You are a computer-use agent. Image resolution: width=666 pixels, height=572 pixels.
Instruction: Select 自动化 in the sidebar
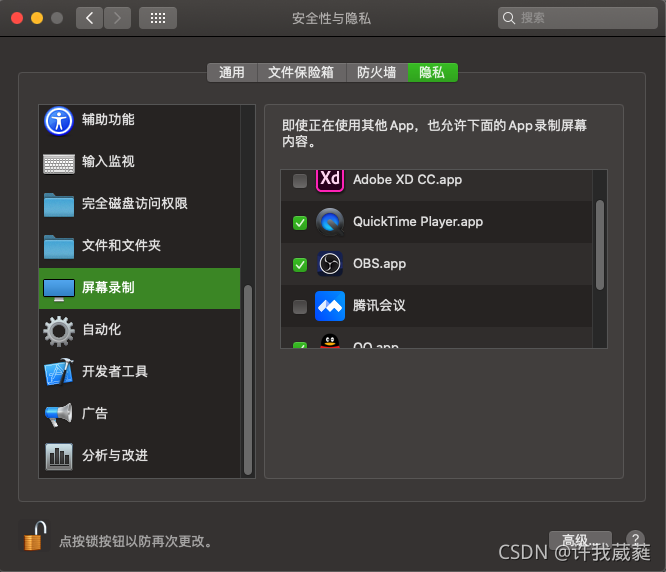(x=139, y=330)
